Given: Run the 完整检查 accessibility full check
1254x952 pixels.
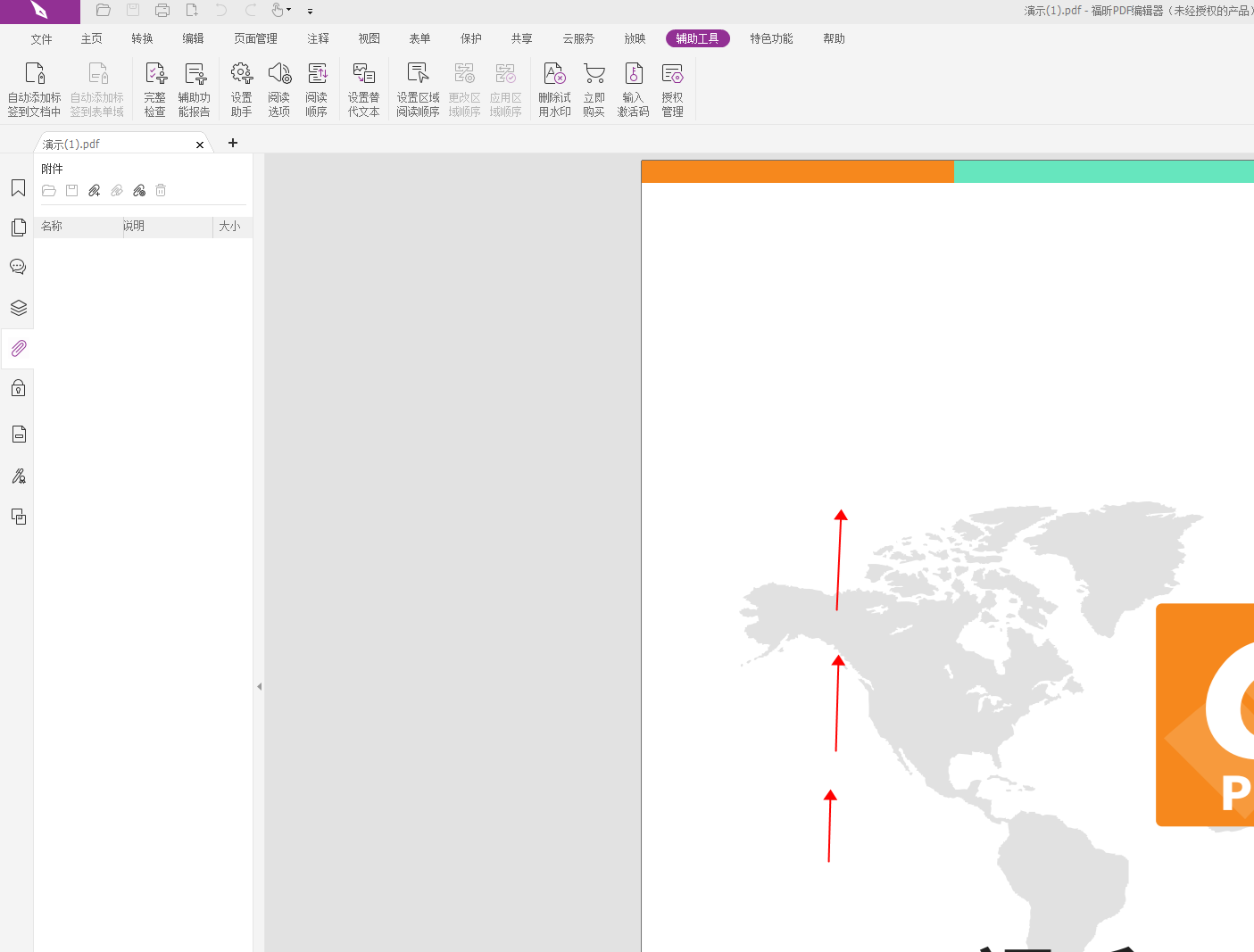Looking at the screenshot, I should (154, 88).
